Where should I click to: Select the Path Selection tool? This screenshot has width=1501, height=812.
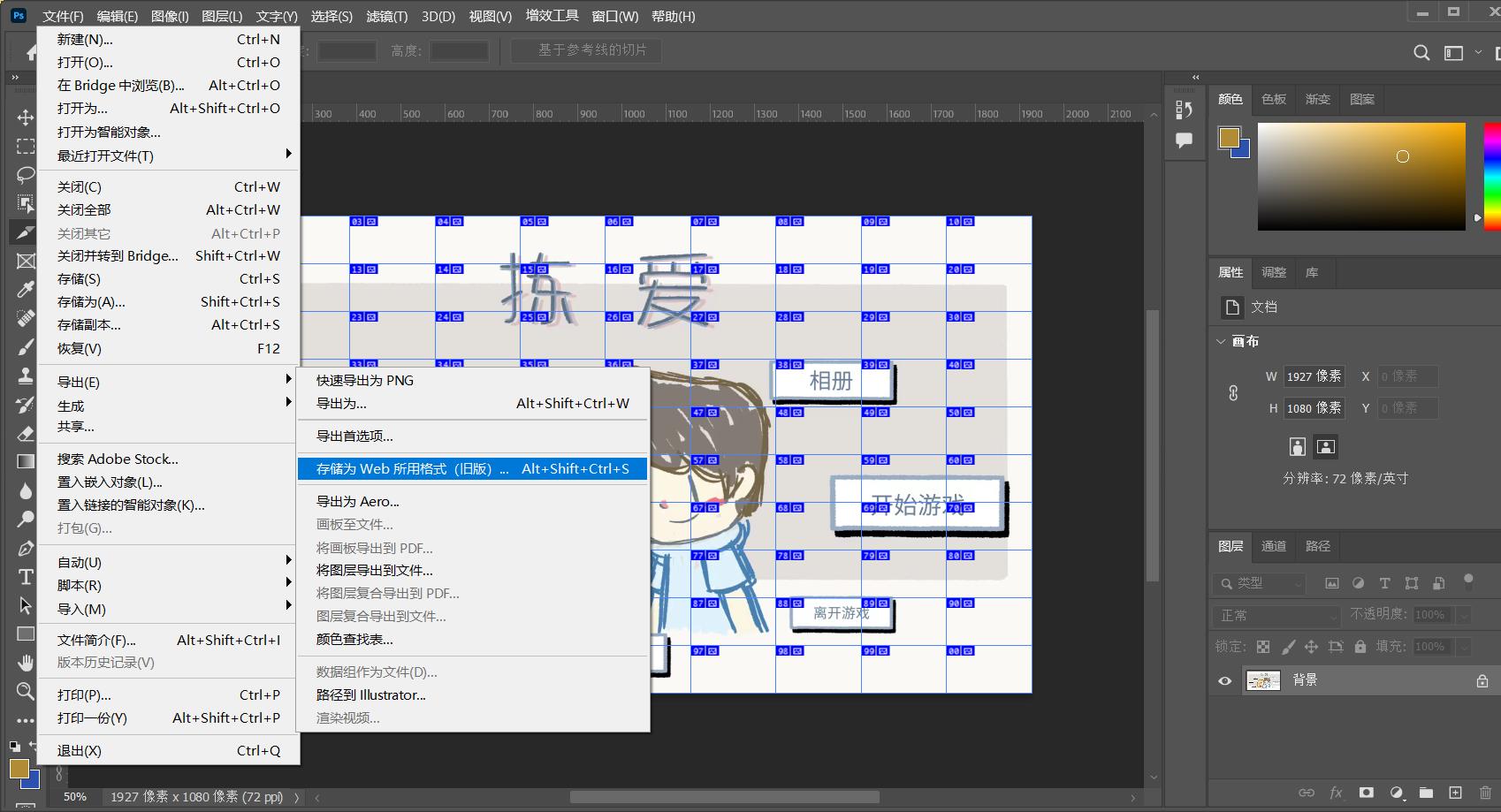26,605
